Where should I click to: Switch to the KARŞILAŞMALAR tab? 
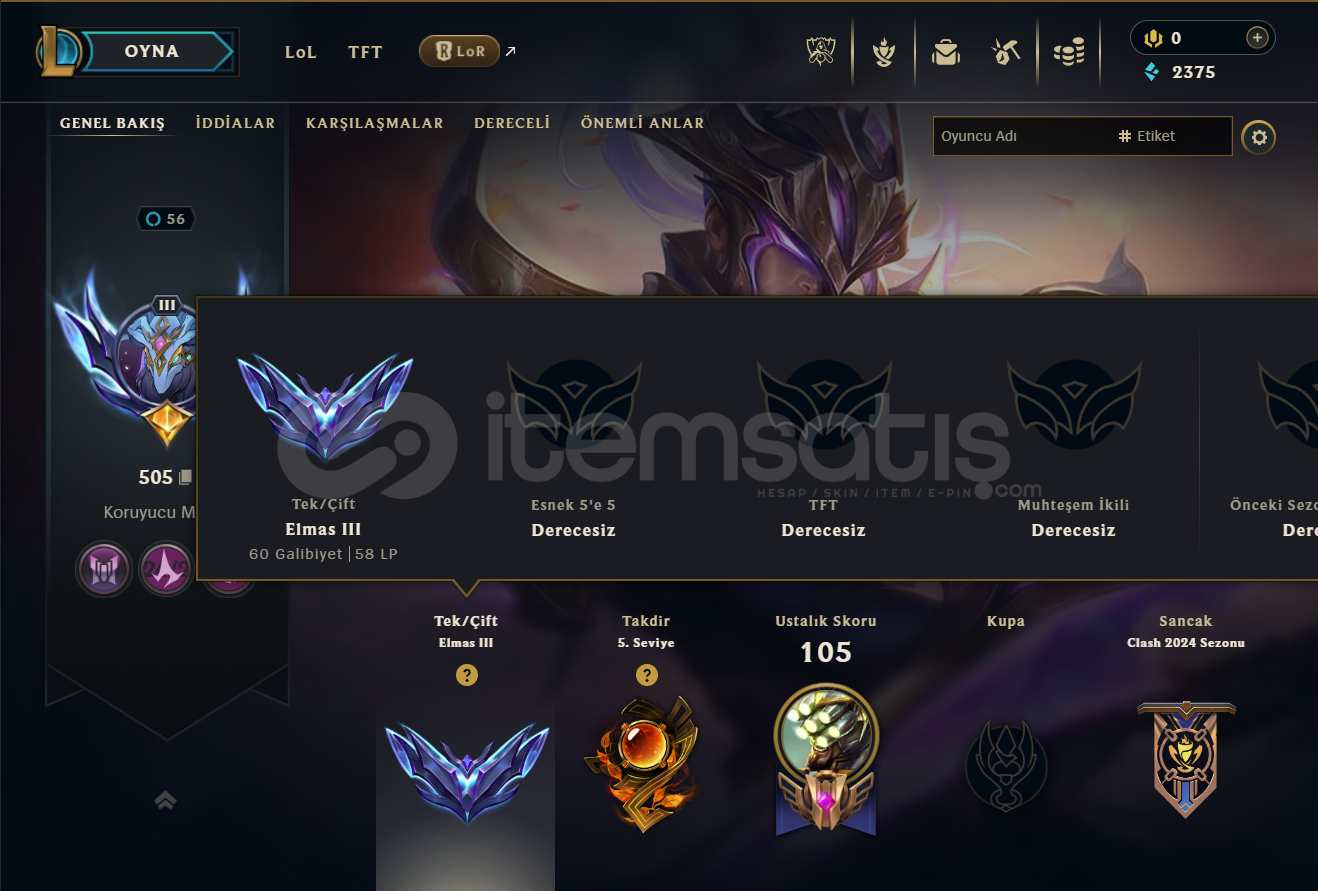point(375,123)
